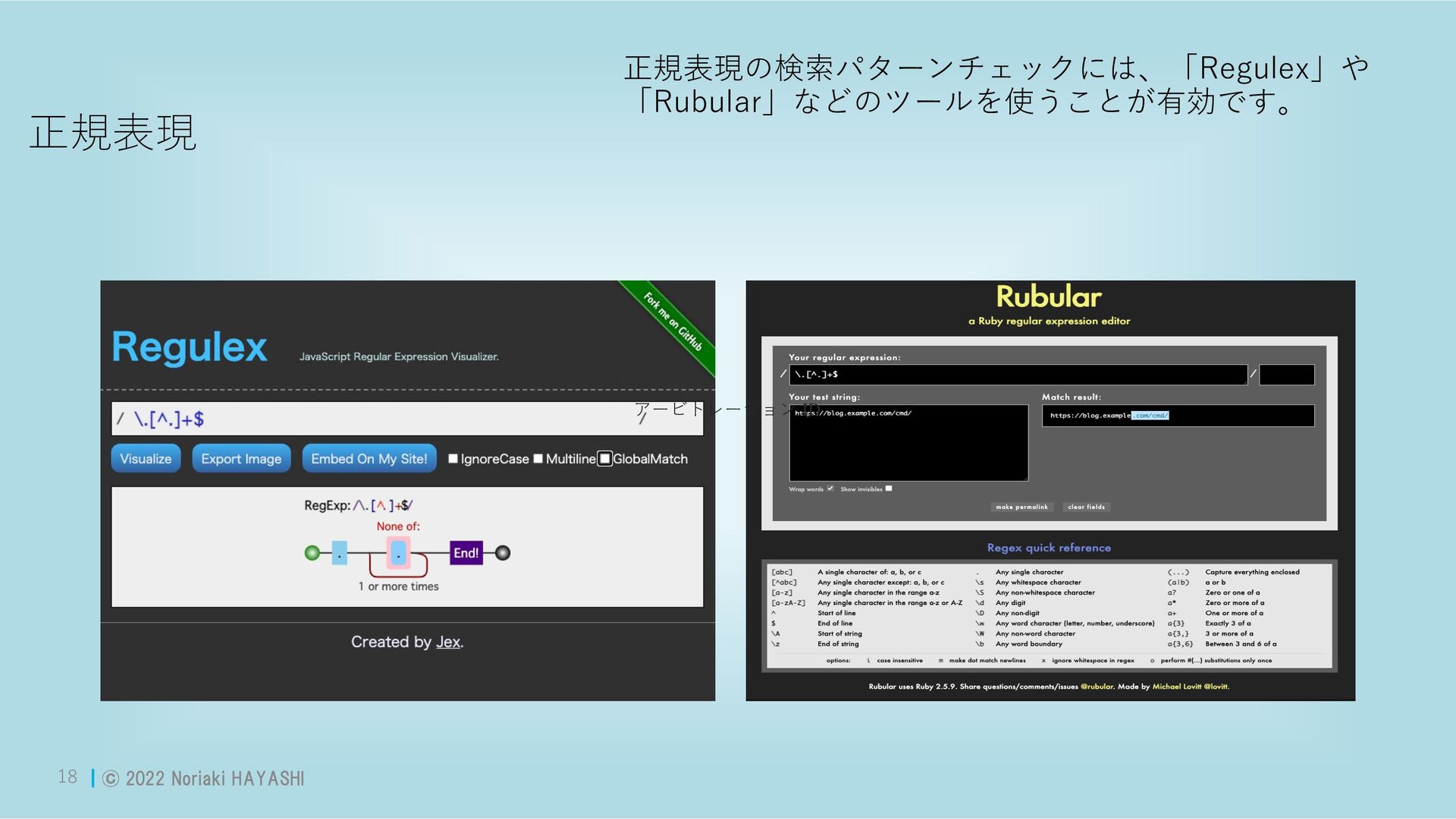Enable Show invisibles checkbox
This screenshot has height=819, width=1456.
pos(889,488)
